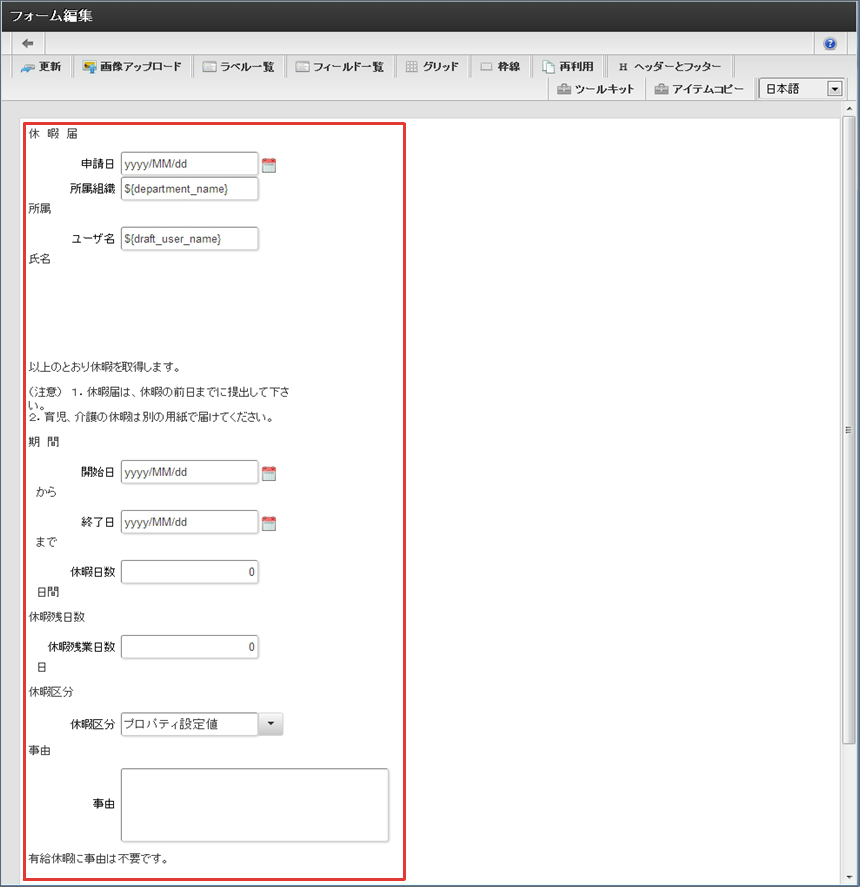Click the 事由 text area
The height and width of the screenshot is (887, 860).
pyautogui.click(x=255, y=804)
